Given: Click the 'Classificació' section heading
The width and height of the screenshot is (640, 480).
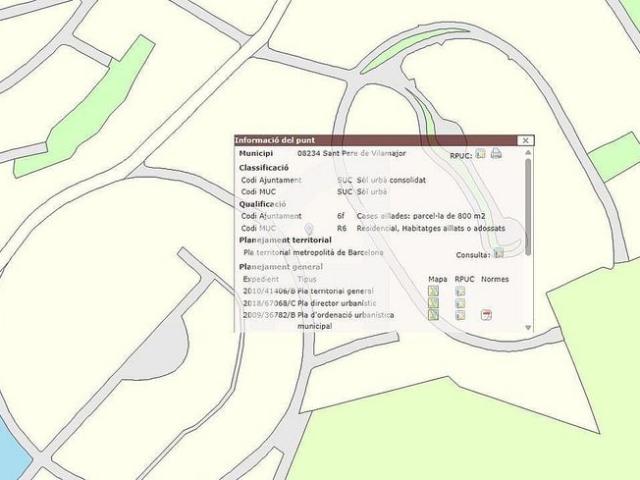Looking at the screenshot, I should tap(264, 168).
